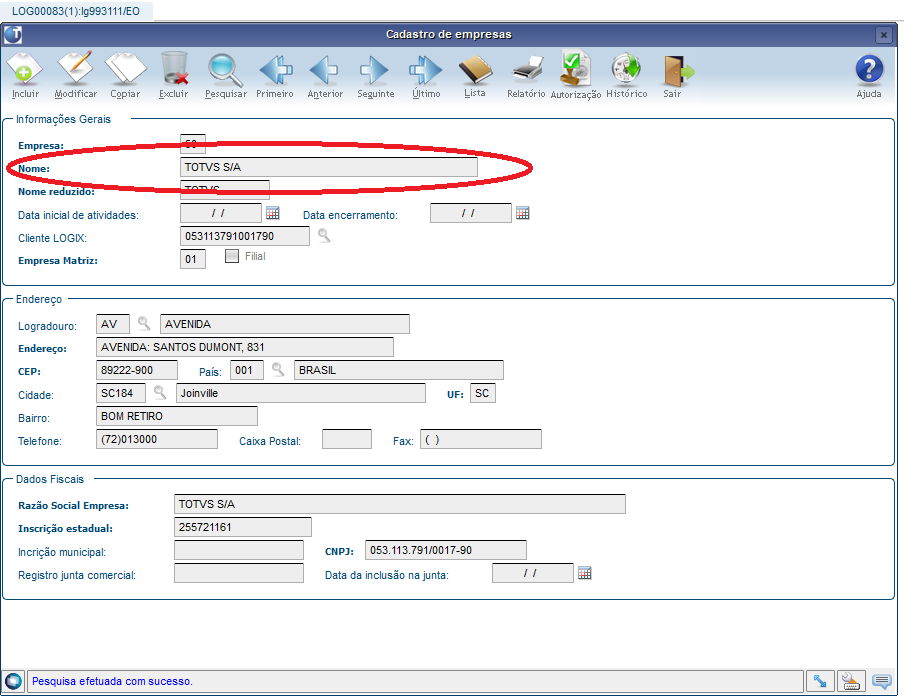904x696 pixels.
Task: Close the Cadastro de empresas window
Action: click(883, 35)
